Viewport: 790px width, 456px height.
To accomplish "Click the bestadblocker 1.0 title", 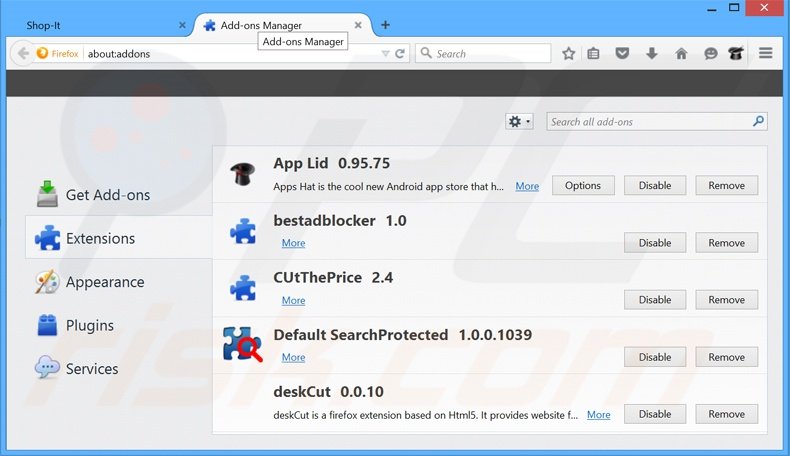I will coord(340,221).
